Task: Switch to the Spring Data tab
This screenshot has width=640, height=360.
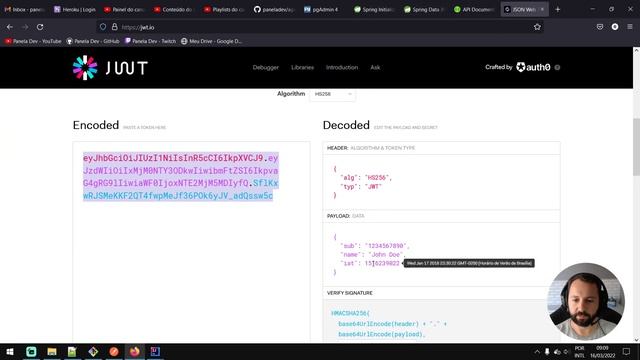Action: click(x=424, y=9)
